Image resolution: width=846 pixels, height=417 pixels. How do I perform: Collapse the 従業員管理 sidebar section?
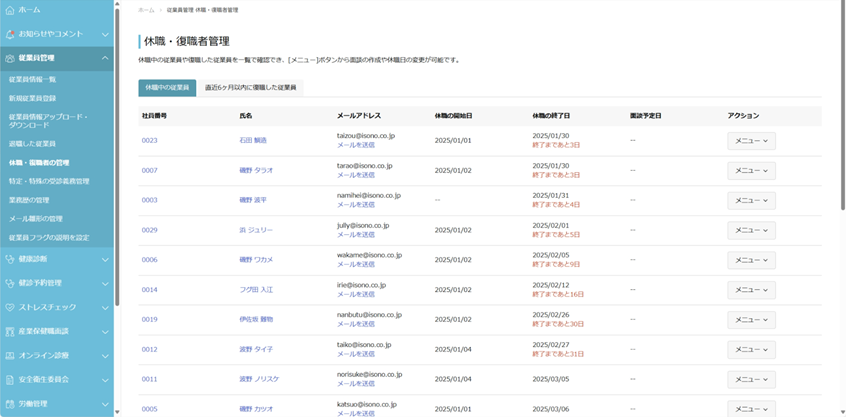pyautogui.click(x=105, y=58)
